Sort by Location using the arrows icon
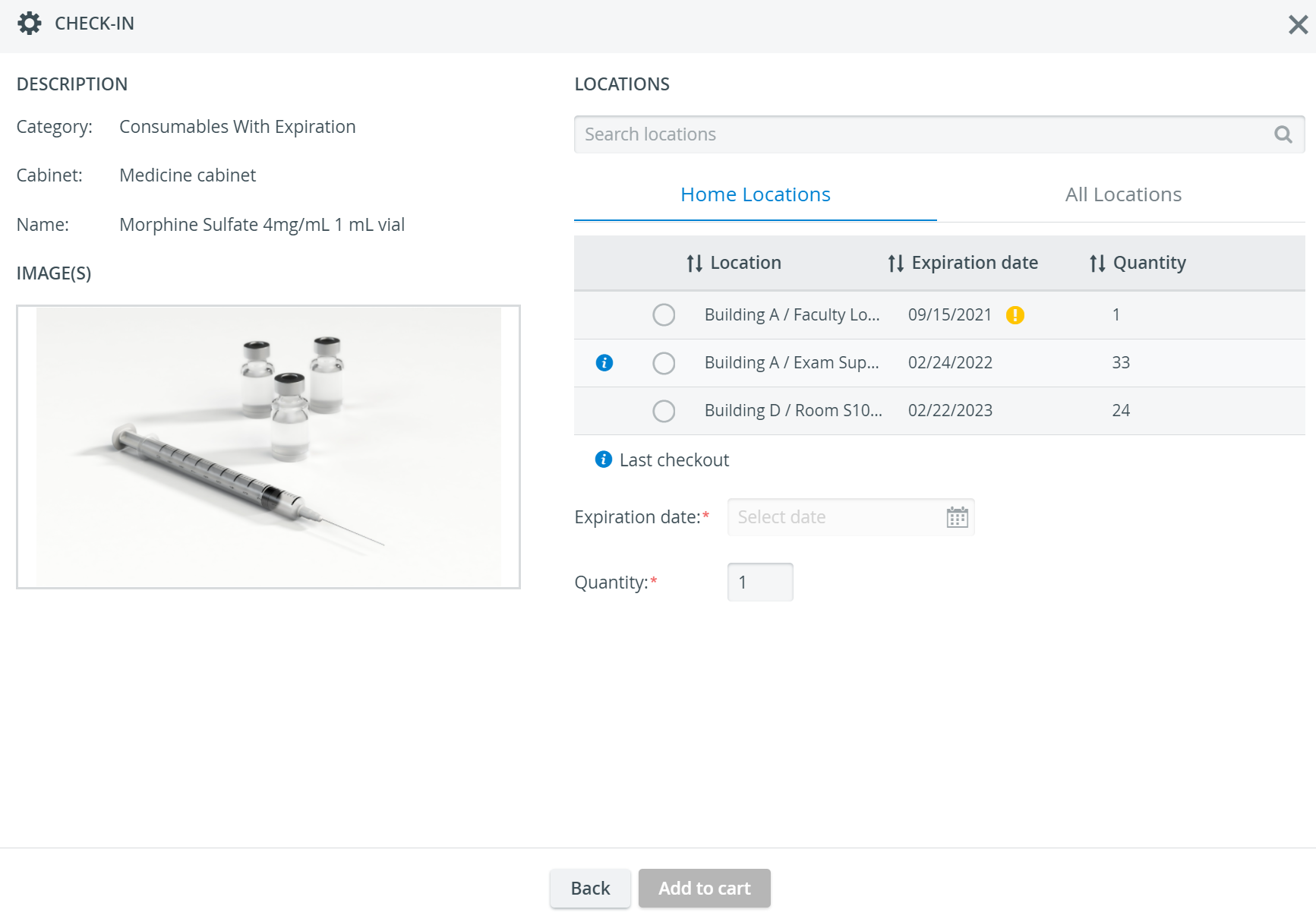 click(694, 264)
